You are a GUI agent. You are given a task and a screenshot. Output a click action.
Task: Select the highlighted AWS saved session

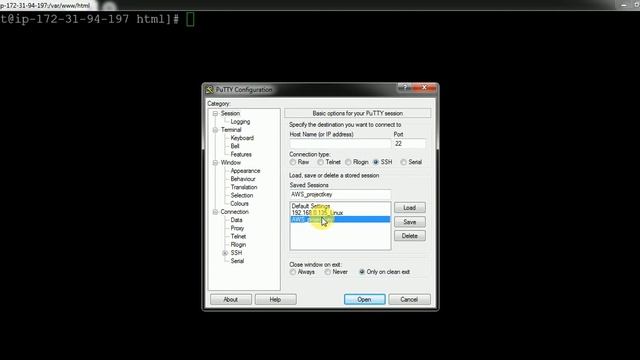click(x=340, y=220)
